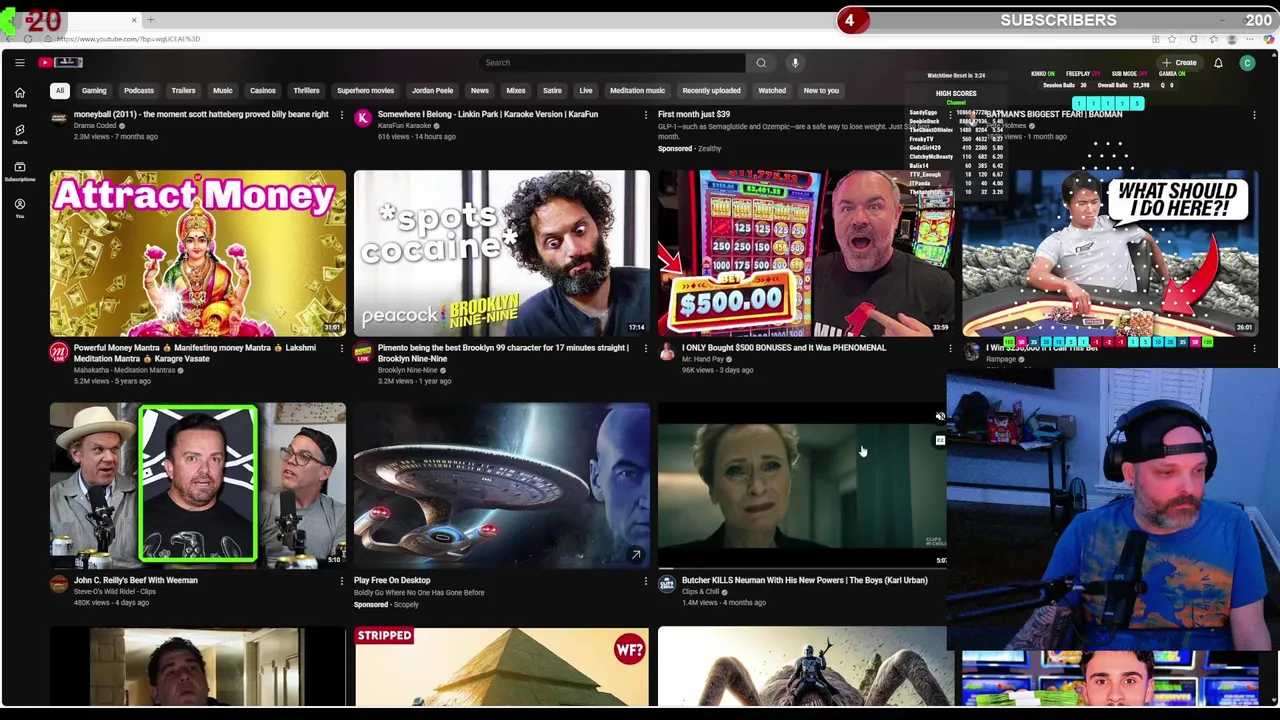Screen dimensions: 1280x720
Task: Click the browser back arrow
Action: tap(9, 39)
